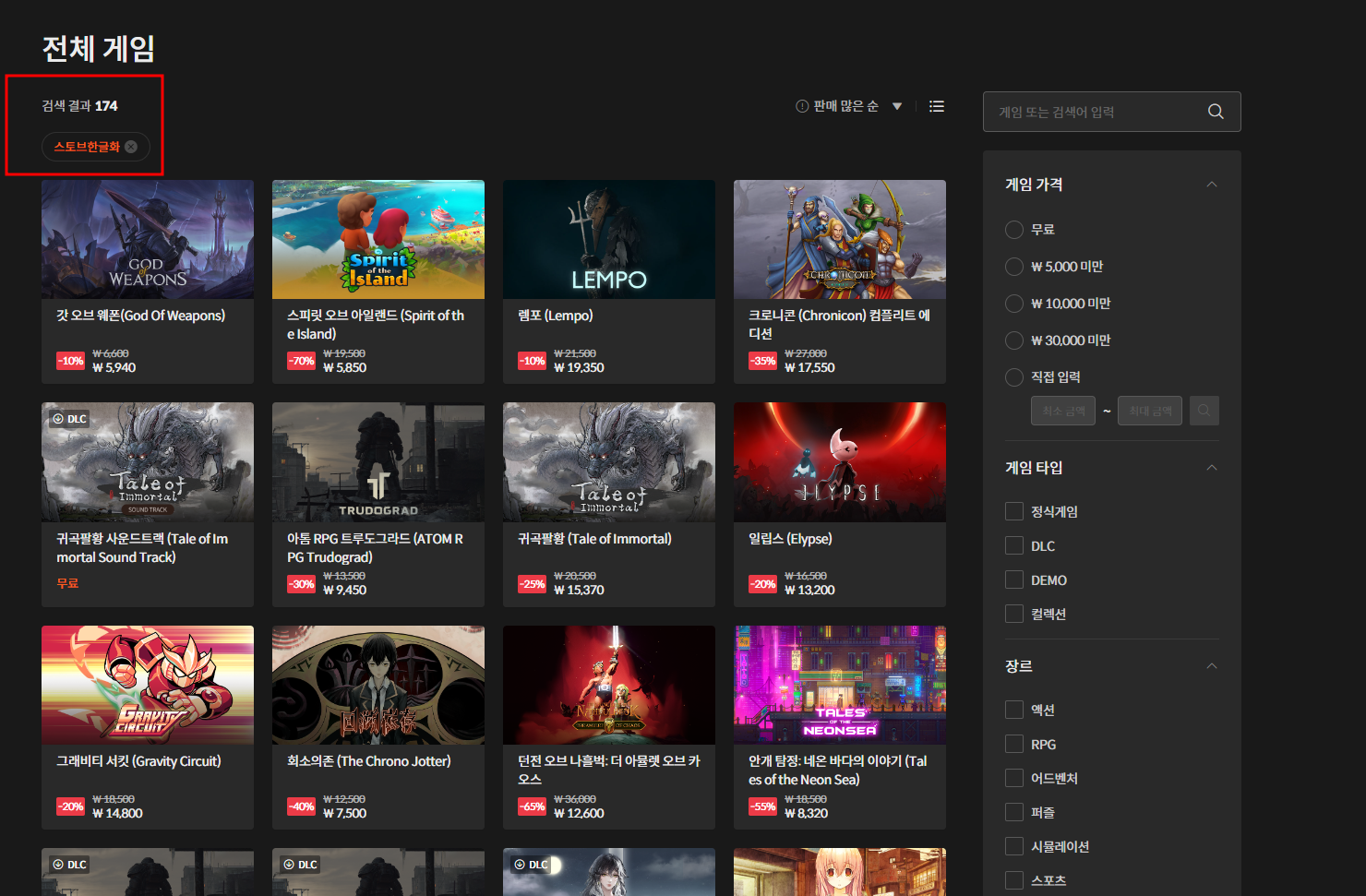1366x896 pixels.
Task: Remove the 스토브한글화 filter tag
Action: pyautogui.click(x=131, y=147)
